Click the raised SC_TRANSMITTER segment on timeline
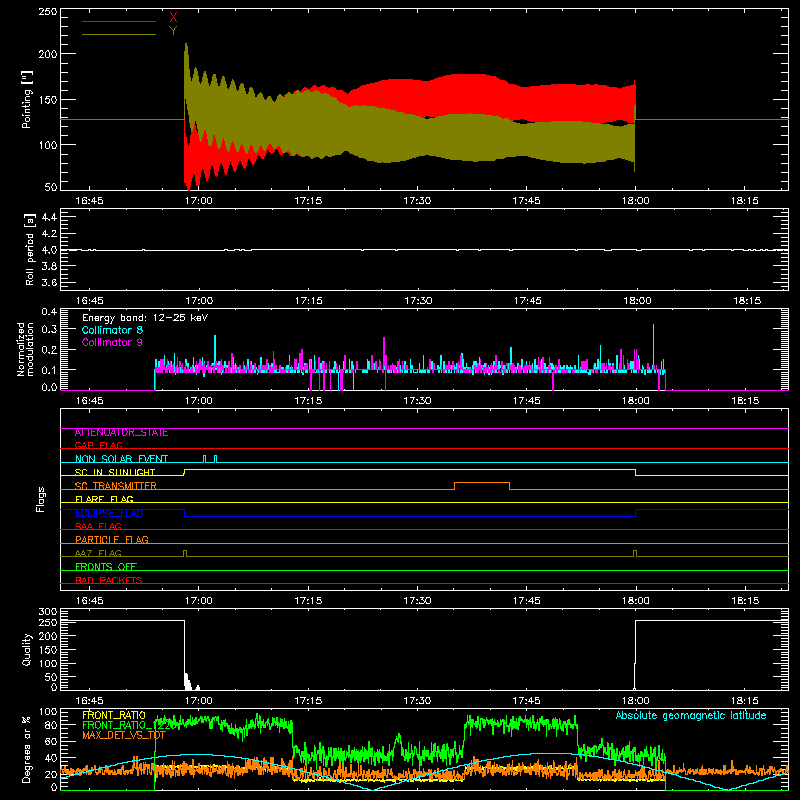 point(482,483)
